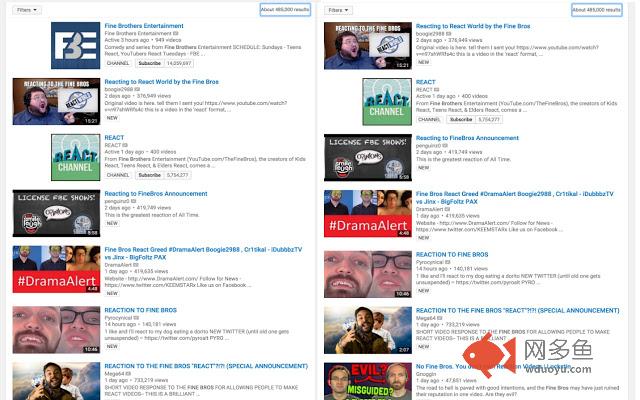Open License FBE Shows thumbnail in the left pane
Screen dimensions: 640x400
coord(56,213)
